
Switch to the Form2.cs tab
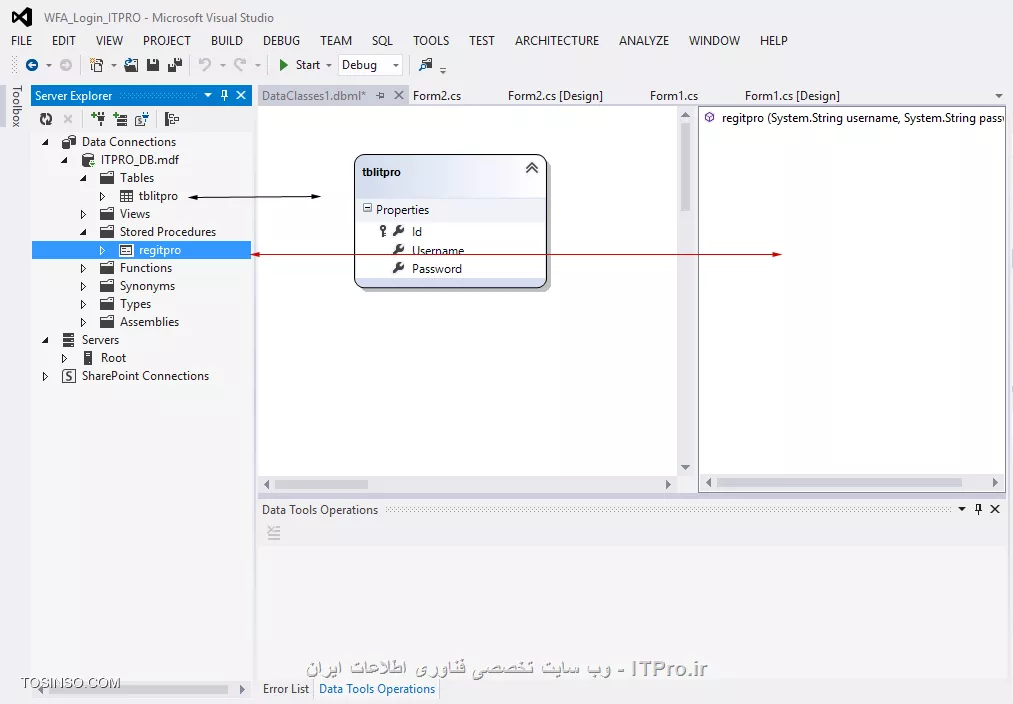(x=437, y=96)
